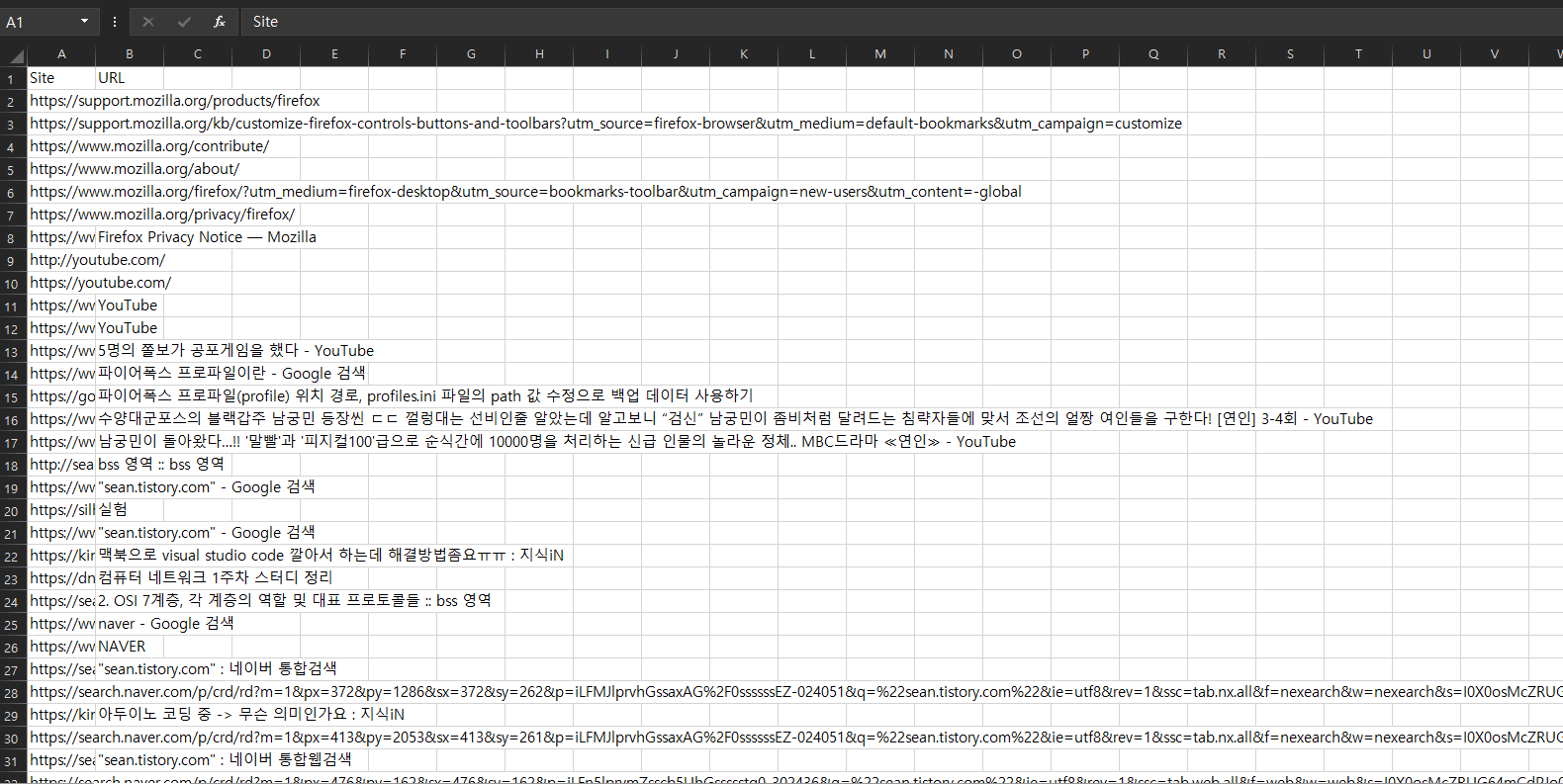
Task: Select column T header
Action: pyautogui.click(x=1358, y=54)
